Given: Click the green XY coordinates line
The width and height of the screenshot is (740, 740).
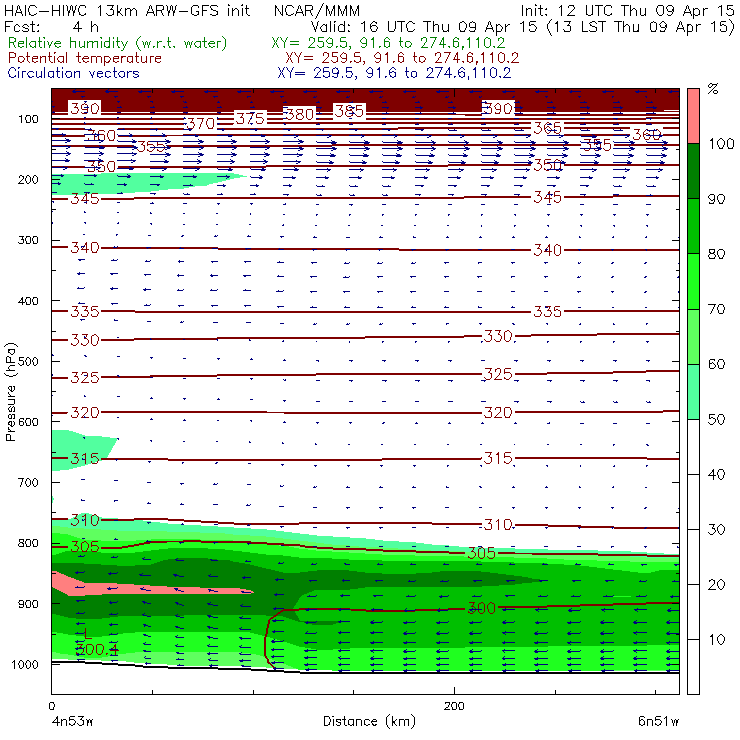Looking at the screenshot, I should [x=388, y=43].
